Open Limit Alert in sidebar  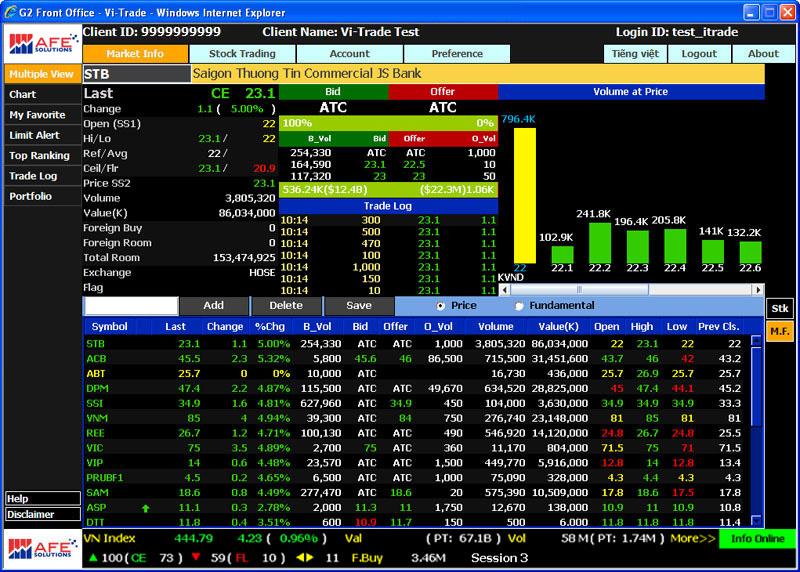42,135
